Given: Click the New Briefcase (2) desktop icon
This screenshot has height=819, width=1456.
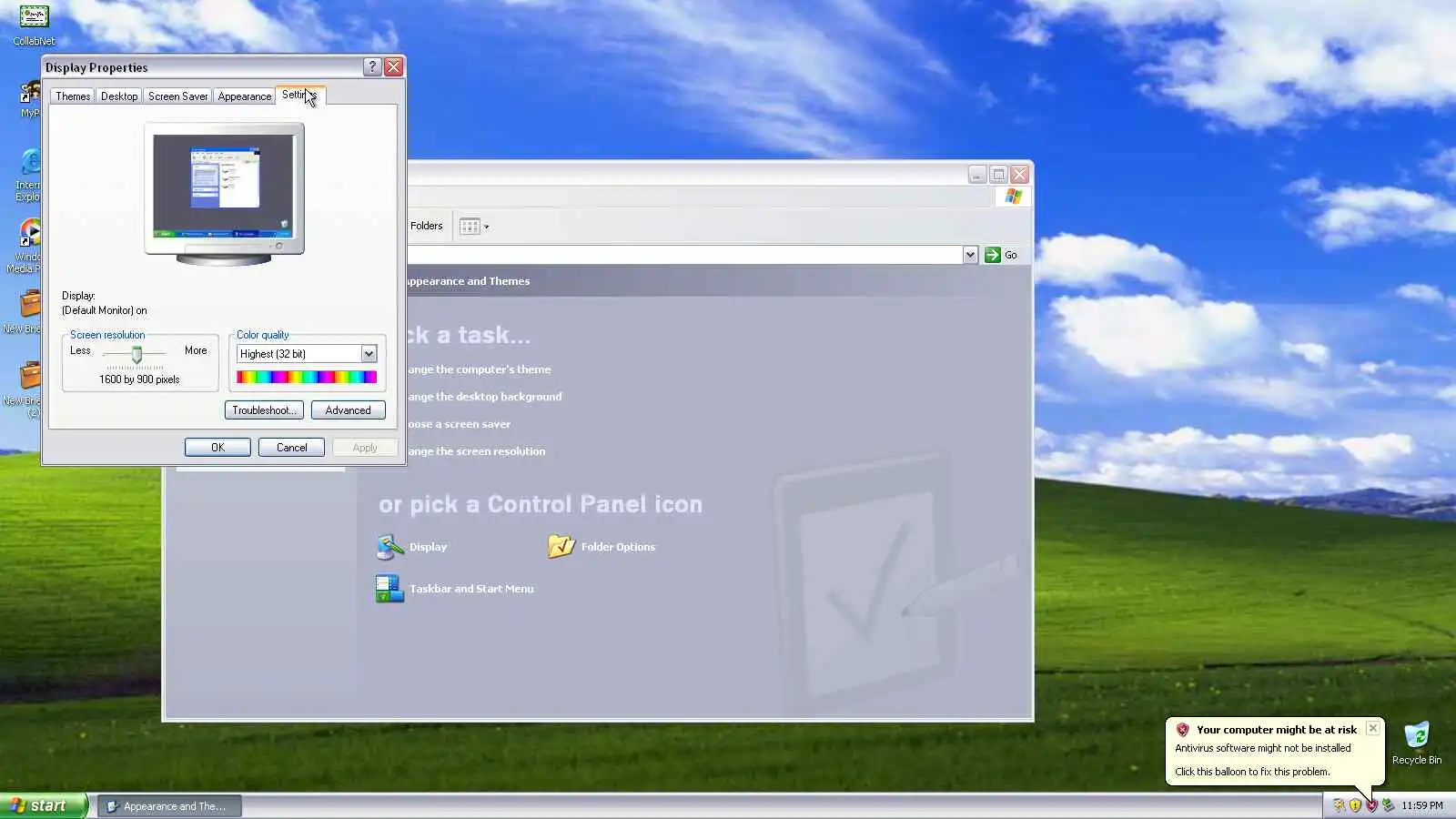Looking at the screenshot, I should [29, 376].
